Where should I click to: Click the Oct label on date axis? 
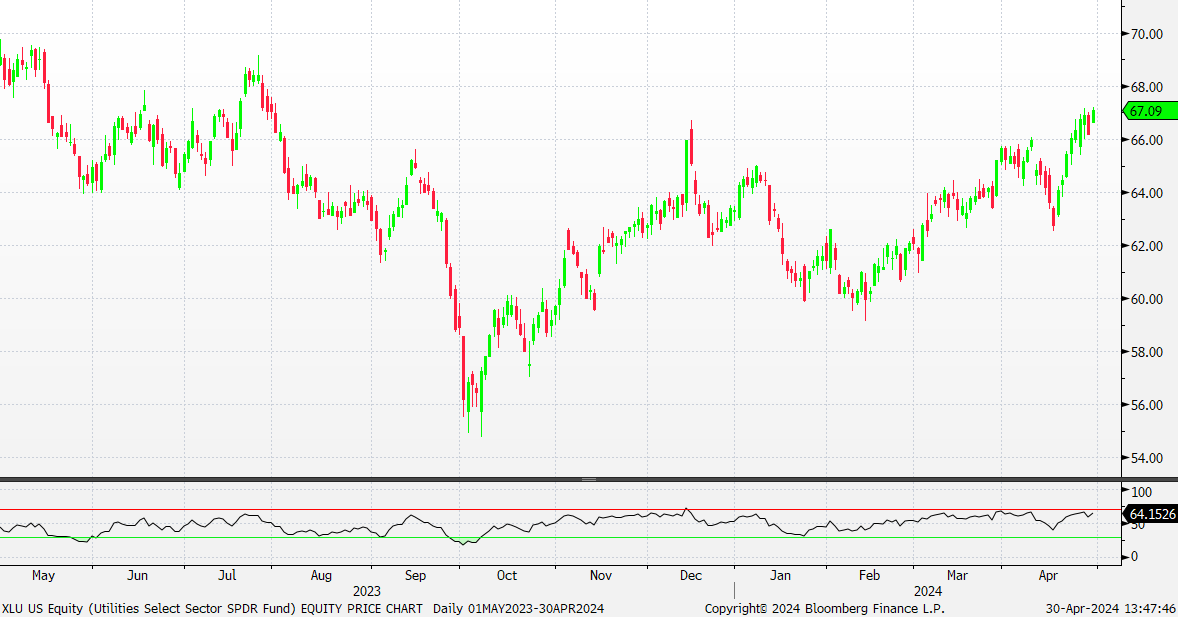[507, 576]
